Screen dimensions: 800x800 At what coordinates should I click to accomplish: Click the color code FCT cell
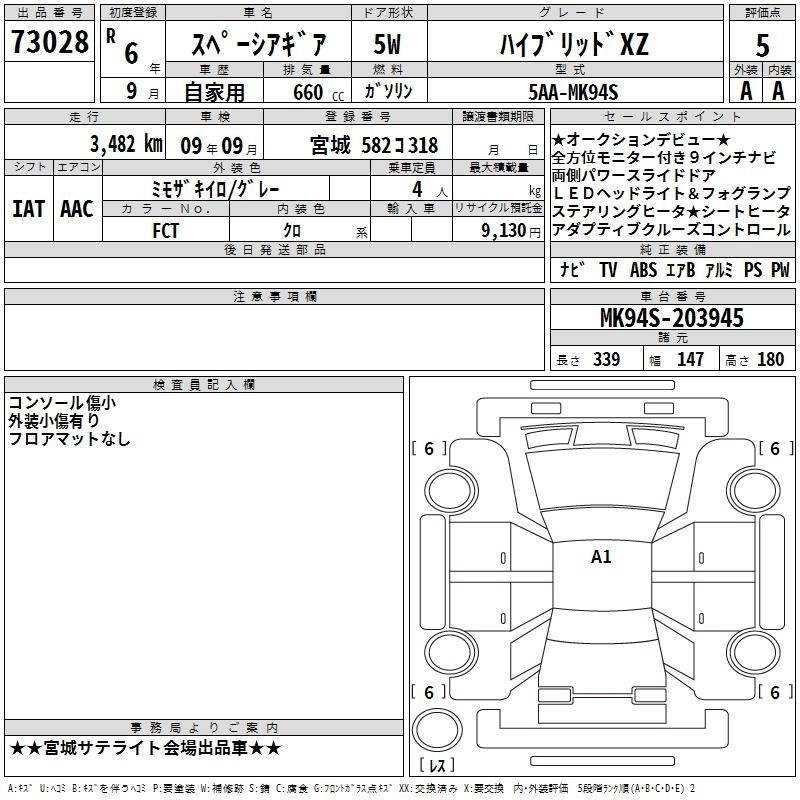coord(166,229)
